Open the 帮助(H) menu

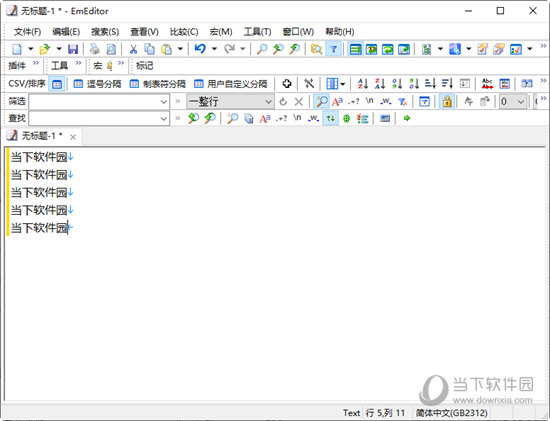coord(340,32)
